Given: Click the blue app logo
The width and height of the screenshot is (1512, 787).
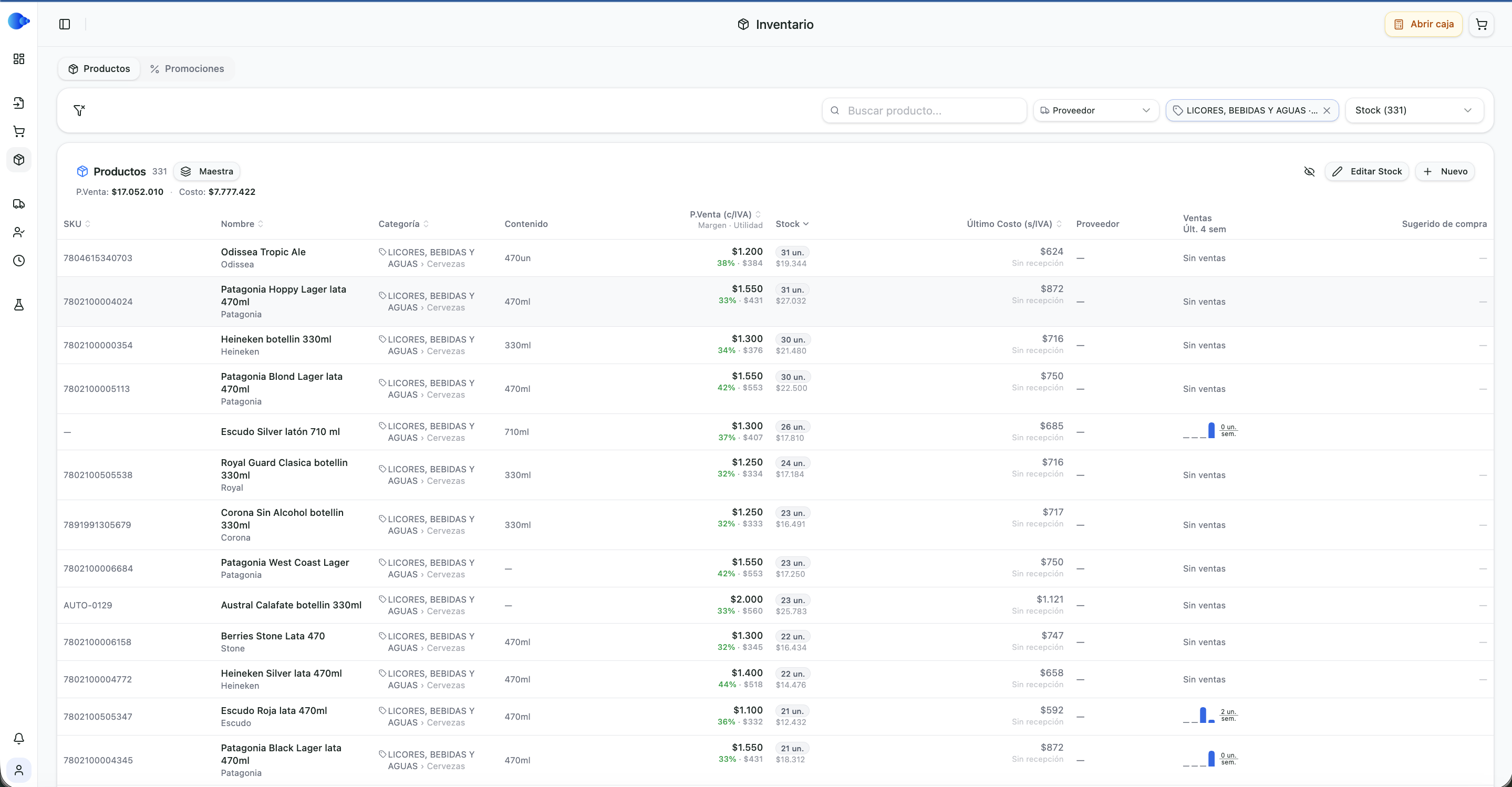Looking at the screenshot, I should pos(19,21).
